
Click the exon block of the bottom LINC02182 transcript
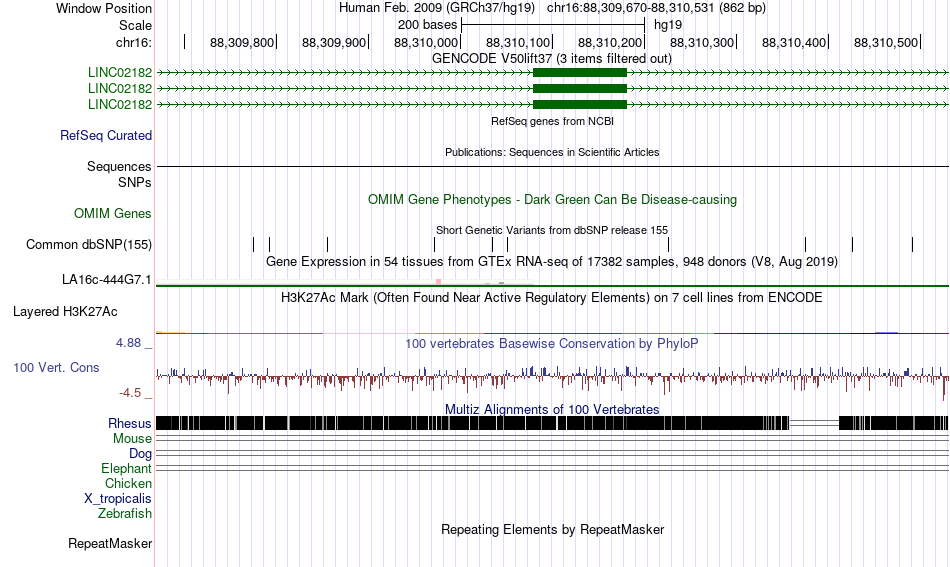point(580,104)
